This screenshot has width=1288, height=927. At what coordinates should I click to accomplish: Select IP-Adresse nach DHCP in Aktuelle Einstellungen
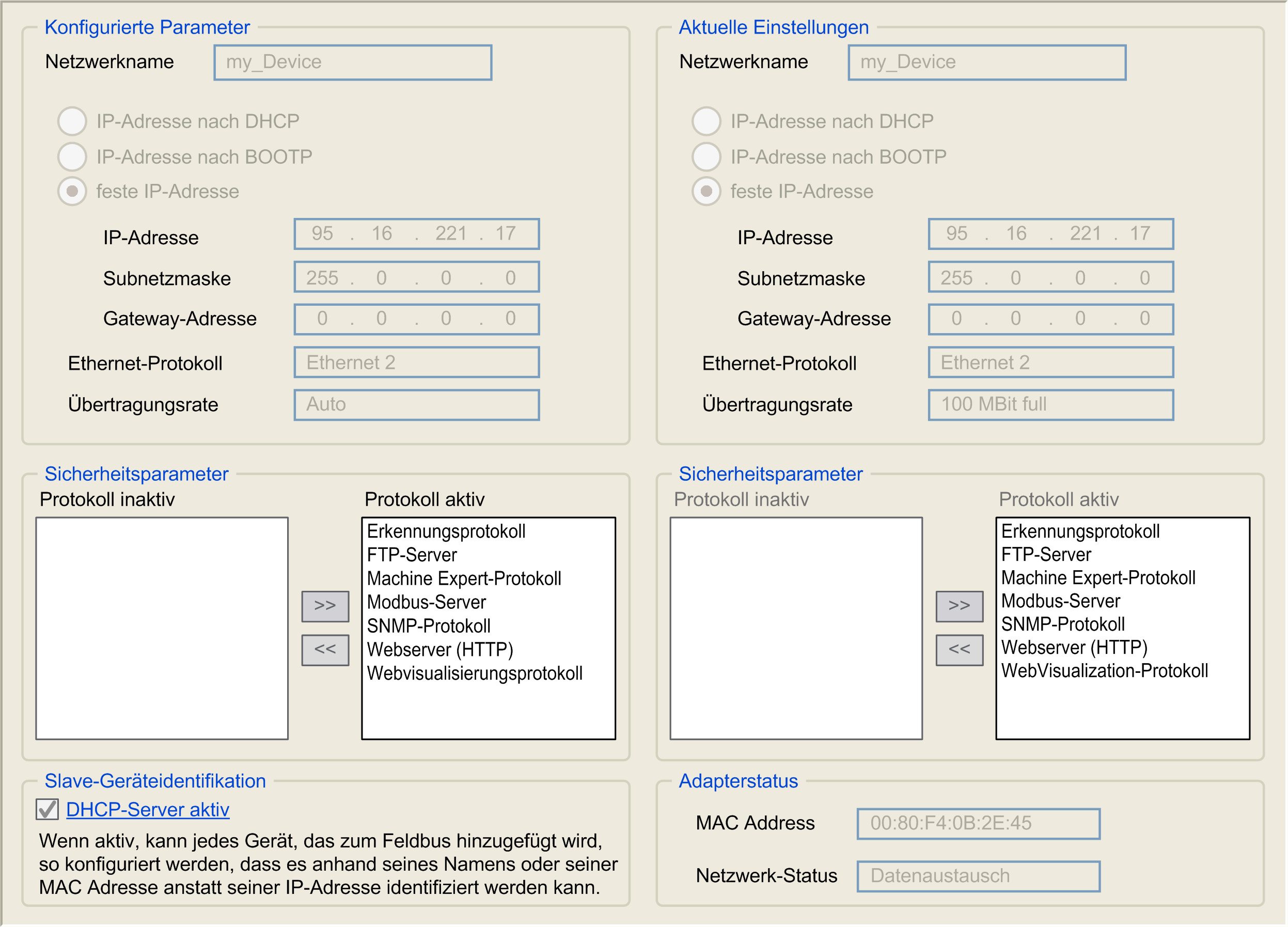point(706,121)
